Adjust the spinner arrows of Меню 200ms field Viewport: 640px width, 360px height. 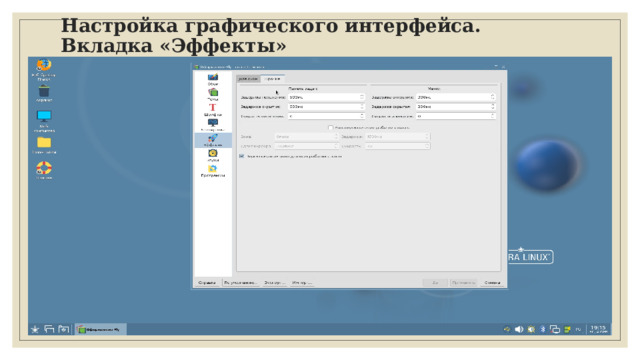coord(493,98)
